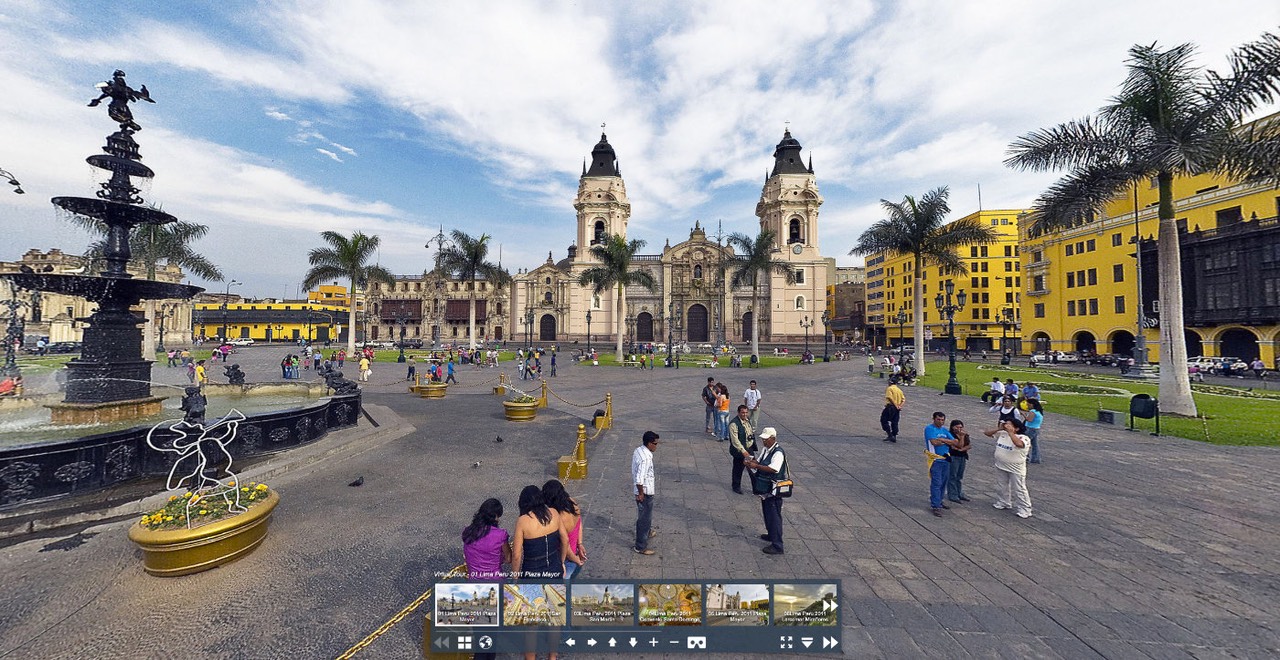Open the globe map icon
Image resolution: width=1280 pixels, height=660 pixels.
(x=485, y=642)
